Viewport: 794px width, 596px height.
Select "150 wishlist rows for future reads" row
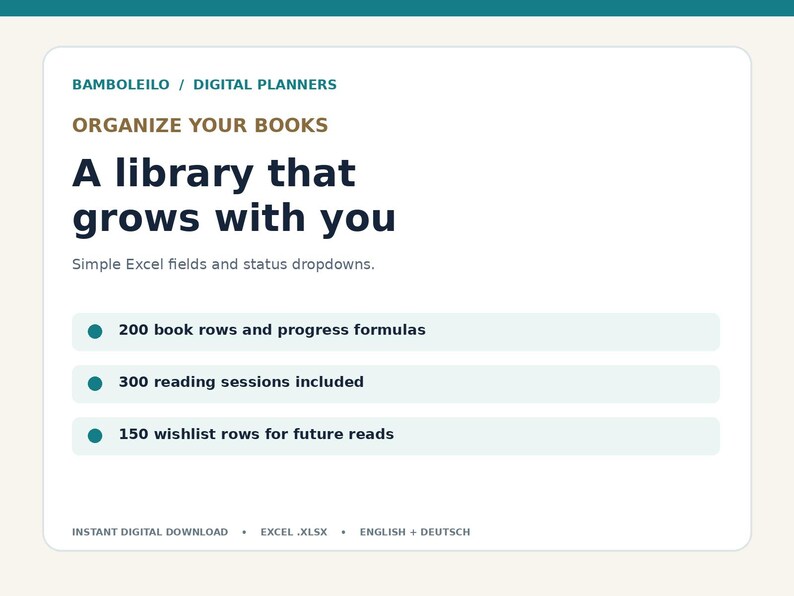396,436
